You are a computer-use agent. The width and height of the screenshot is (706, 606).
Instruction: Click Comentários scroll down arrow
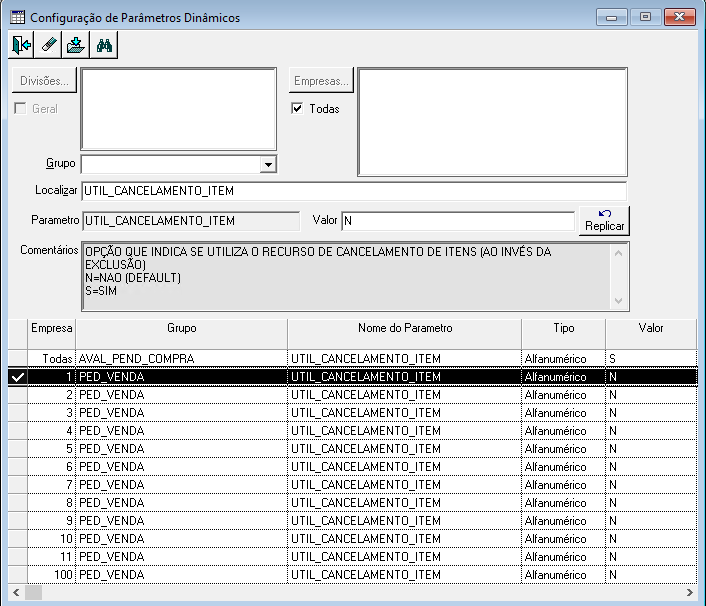(x=619, y=300)
